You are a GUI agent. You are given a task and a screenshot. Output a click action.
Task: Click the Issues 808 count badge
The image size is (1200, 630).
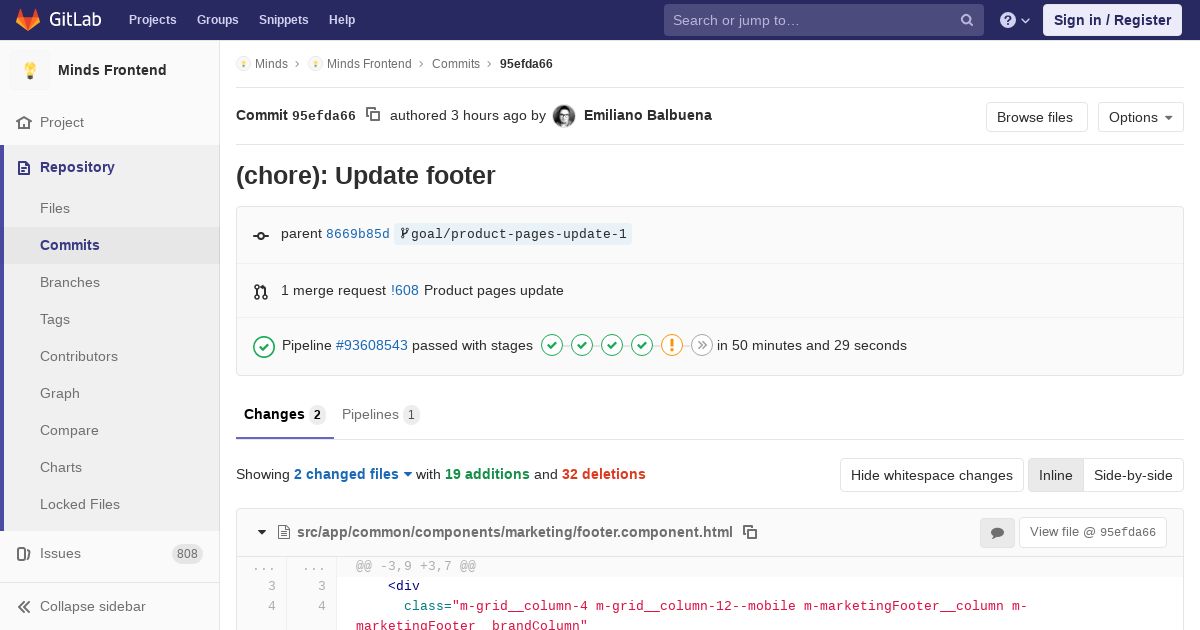pyautogui.click(x=187, y=554)
